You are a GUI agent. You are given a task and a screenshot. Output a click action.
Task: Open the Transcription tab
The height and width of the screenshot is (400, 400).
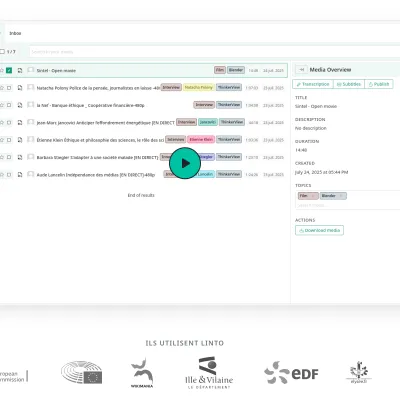tap(313, 84)
